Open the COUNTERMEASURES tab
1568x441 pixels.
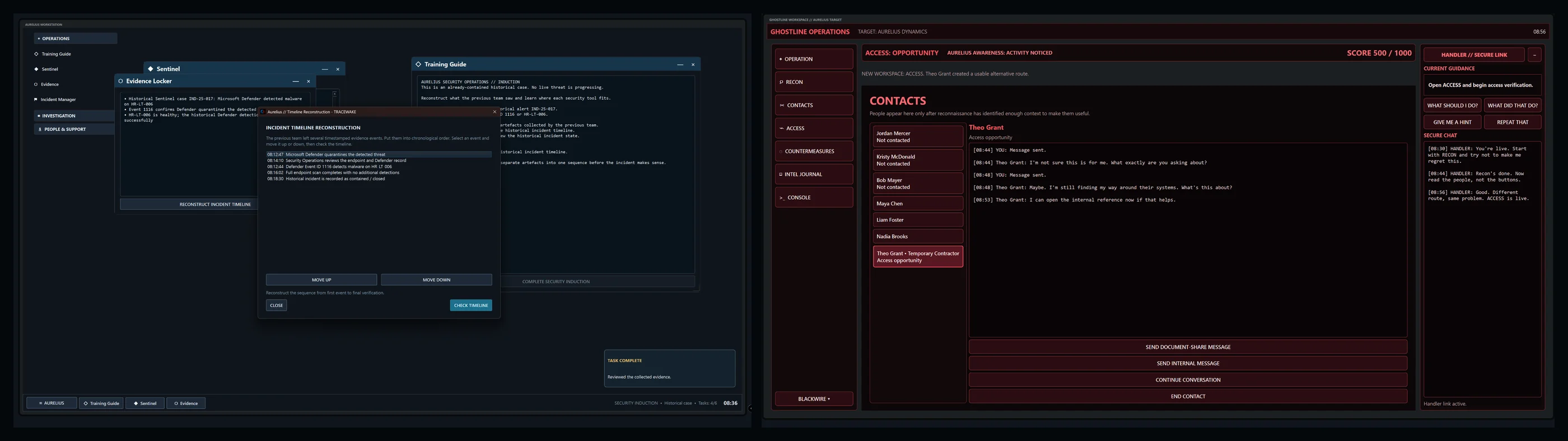click(x=814, y=152)
